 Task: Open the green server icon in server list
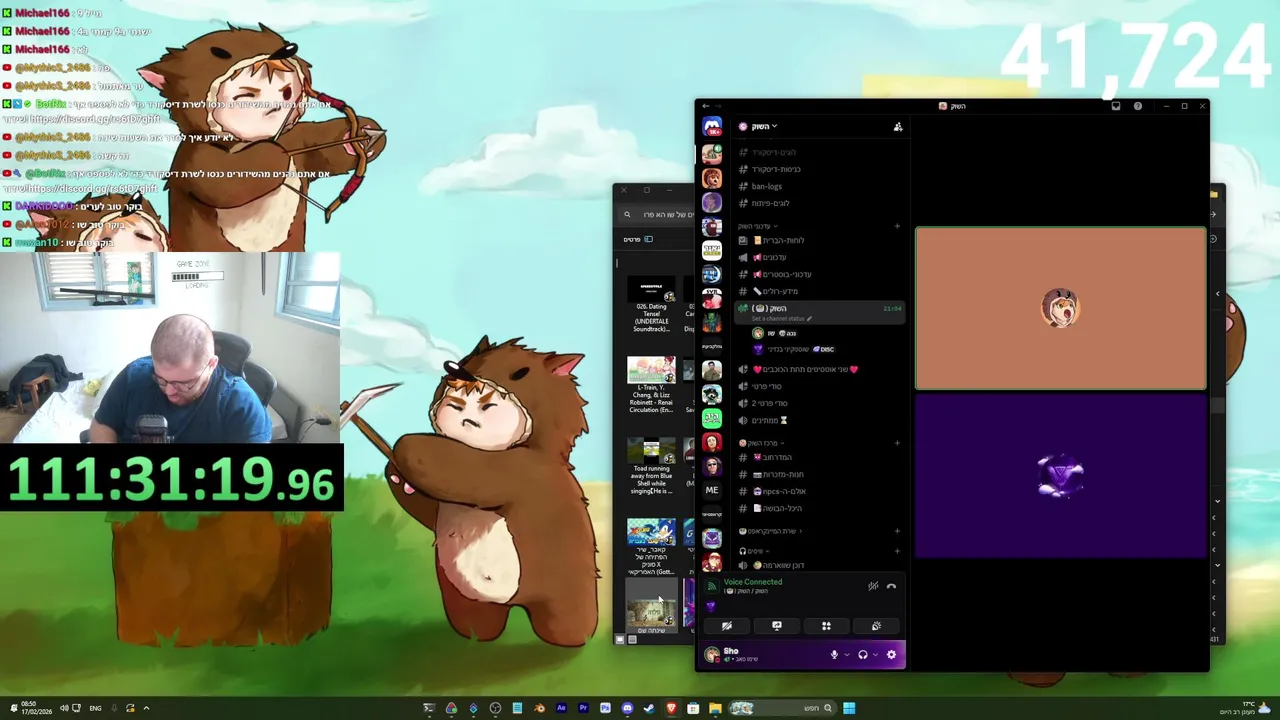[x=712, y=418]
